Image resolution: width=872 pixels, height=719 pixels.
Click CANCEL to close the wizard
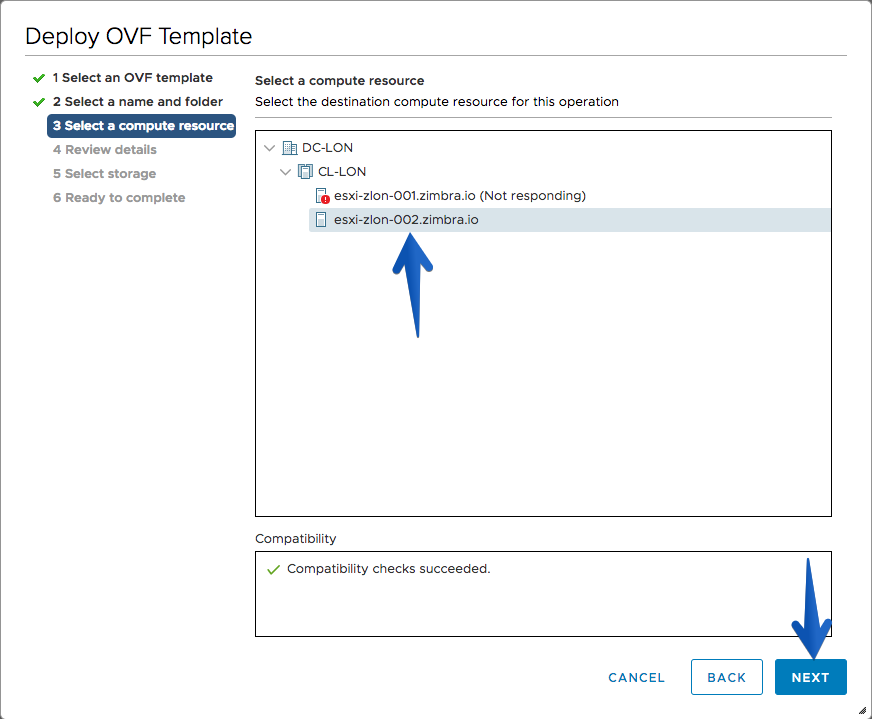click(x=636, y=677)
